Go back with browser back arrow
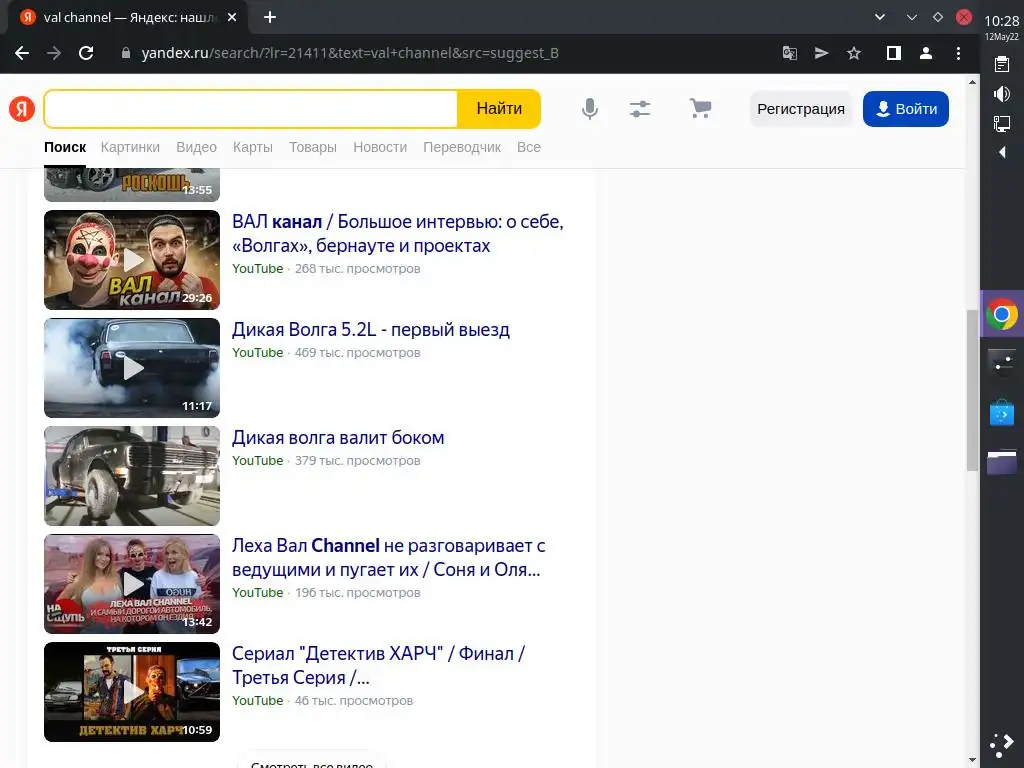Viewport: 1024px width, 768px height. (x=22, y=53)
